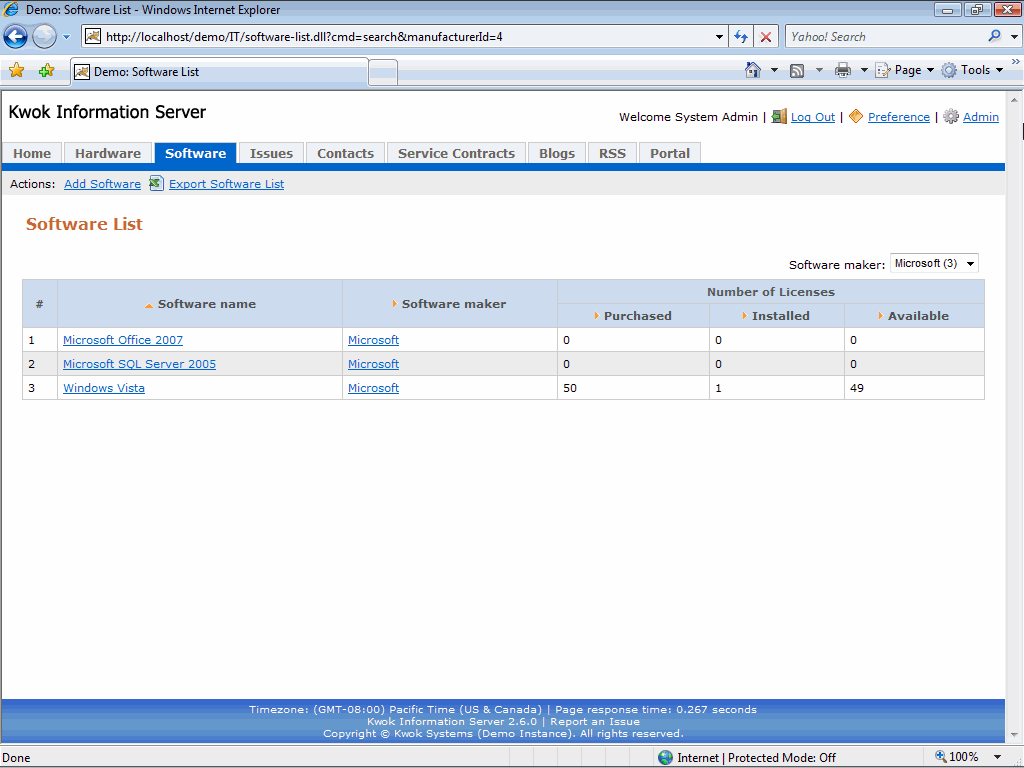Click Microsoft maker link in Office 2007 row
Screen dimensions: 1024x768
click(373, 340)
